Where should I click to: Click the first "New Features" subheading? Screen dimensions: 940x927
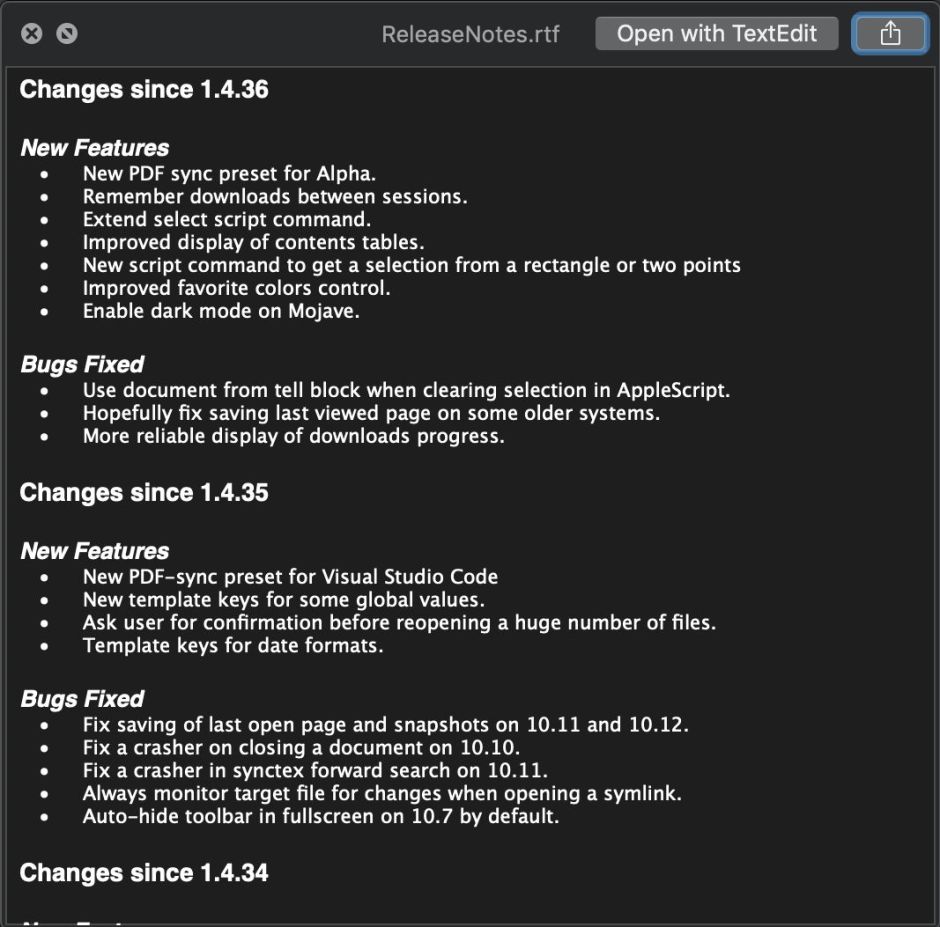[94, 148]
